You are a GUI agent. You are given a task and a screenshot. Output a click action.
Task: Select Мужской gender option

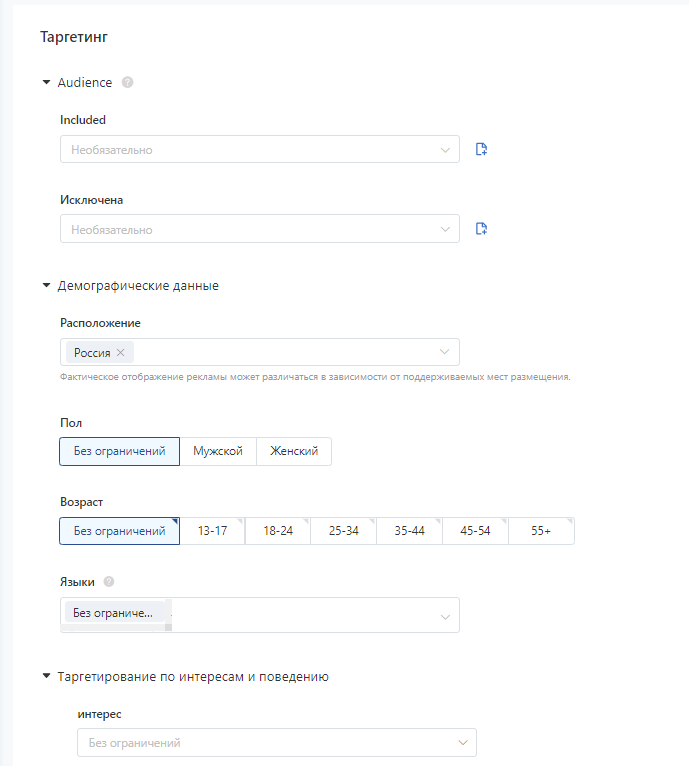coord(218,451)
